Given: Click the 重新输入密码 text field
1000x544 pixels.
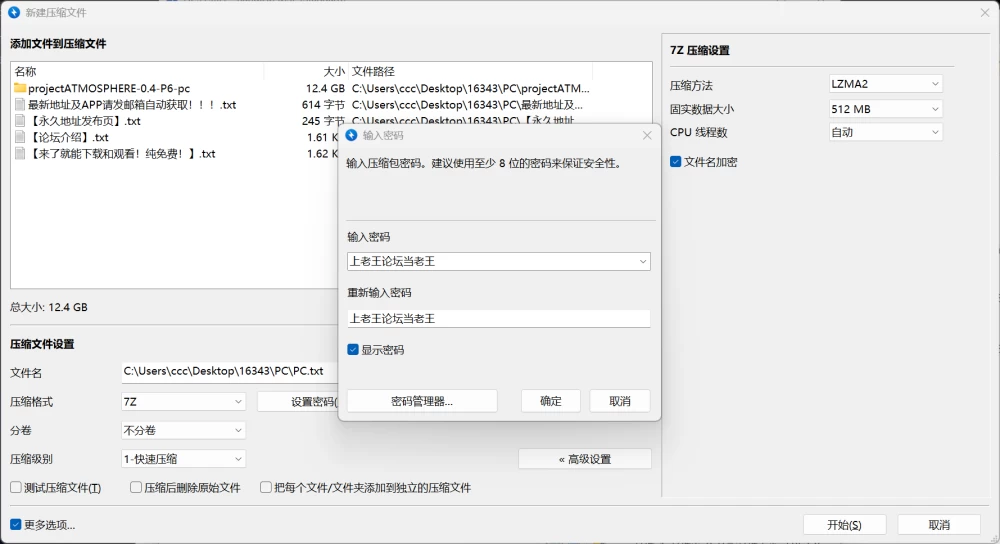Looking at the screenshot, I should coord(499,318).
